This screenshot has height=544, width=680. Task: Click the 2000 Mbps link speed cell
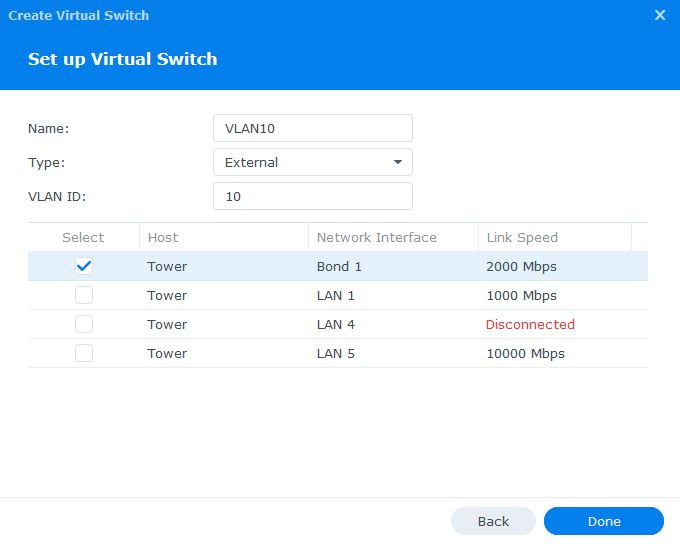(x=521, y=266)
